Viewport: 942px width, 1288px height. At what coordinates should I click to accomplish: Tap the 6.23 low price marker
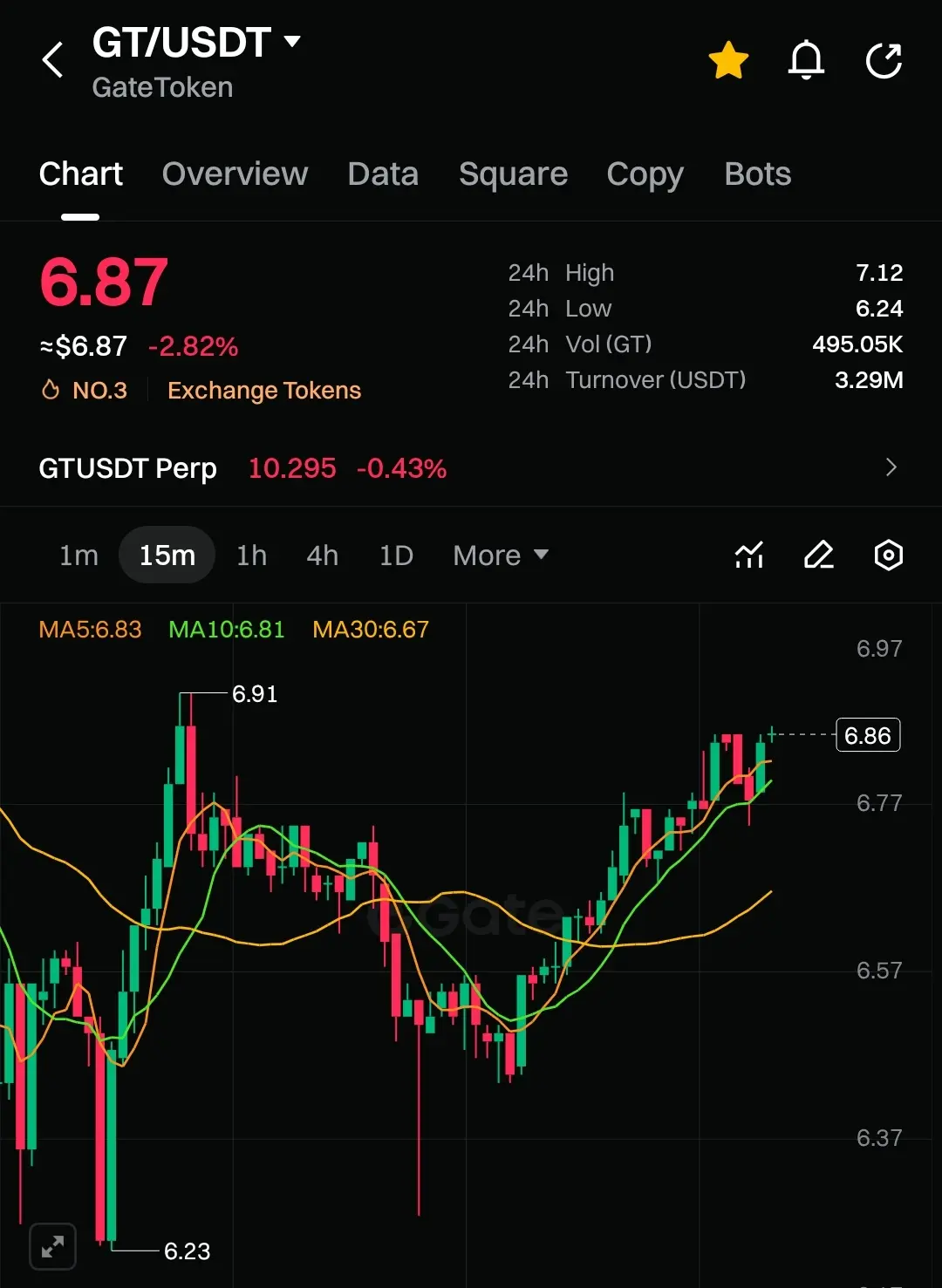[188, 1251]
